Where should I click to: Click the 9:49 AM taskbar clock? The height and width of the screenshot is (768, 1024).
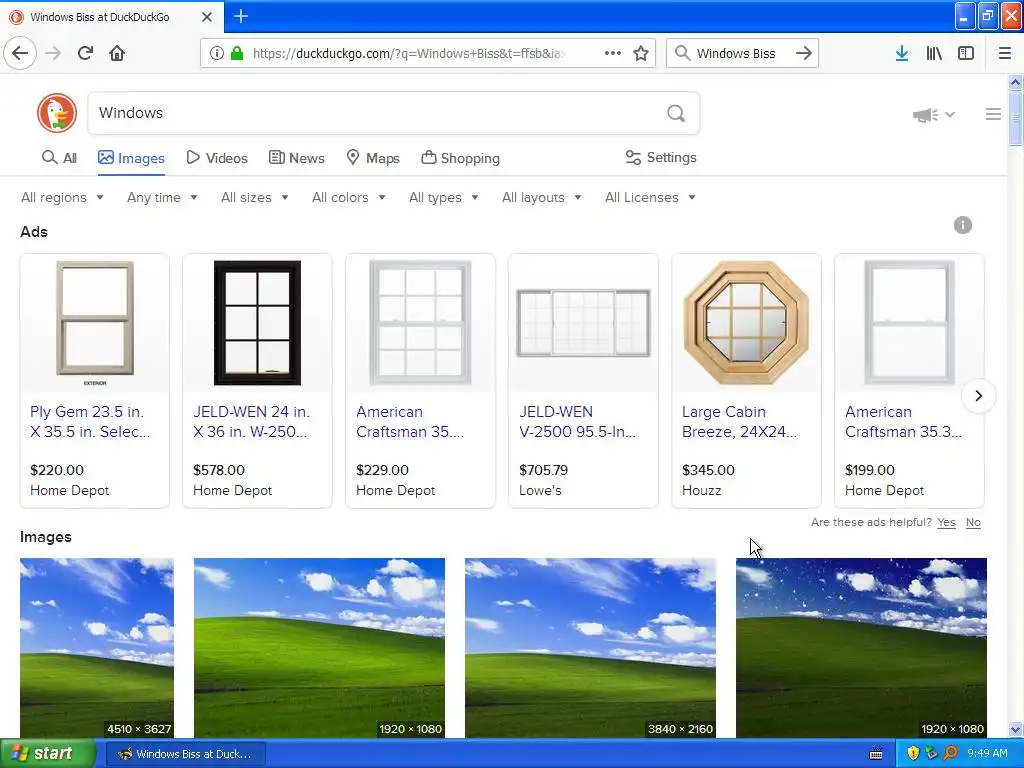coord(987,753)
